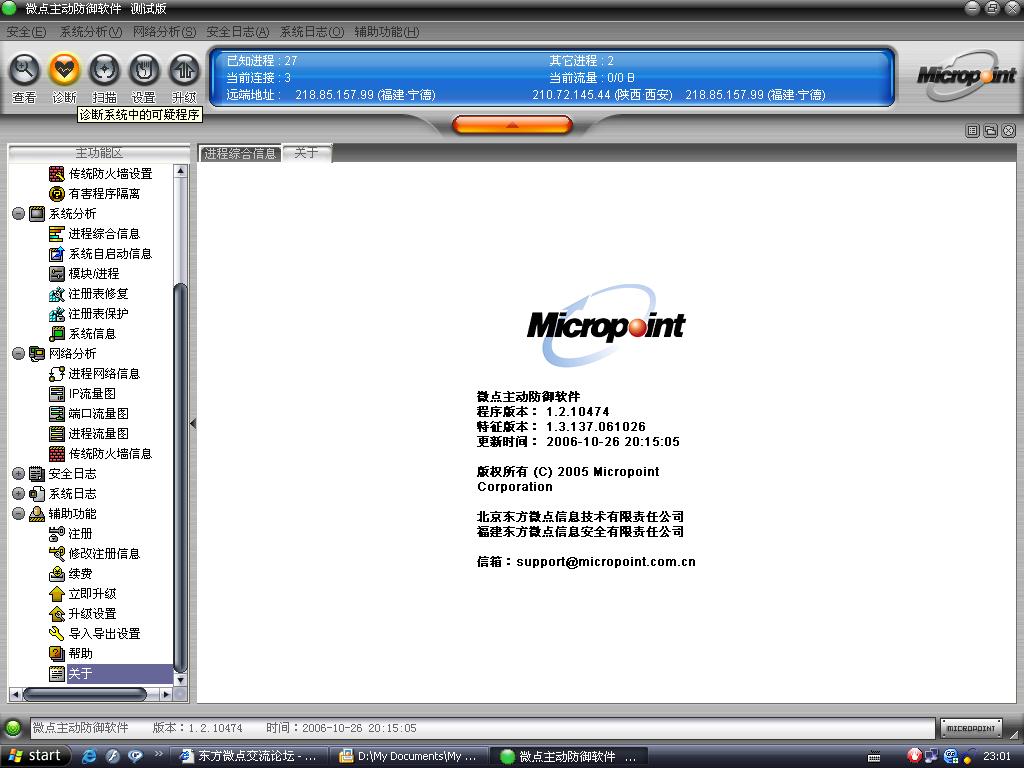This screenshot has height=768, width=1024.
Task: Click the 查看 magnifier toolbar icon
Action: pyautogui.click(x=25, y=70)
